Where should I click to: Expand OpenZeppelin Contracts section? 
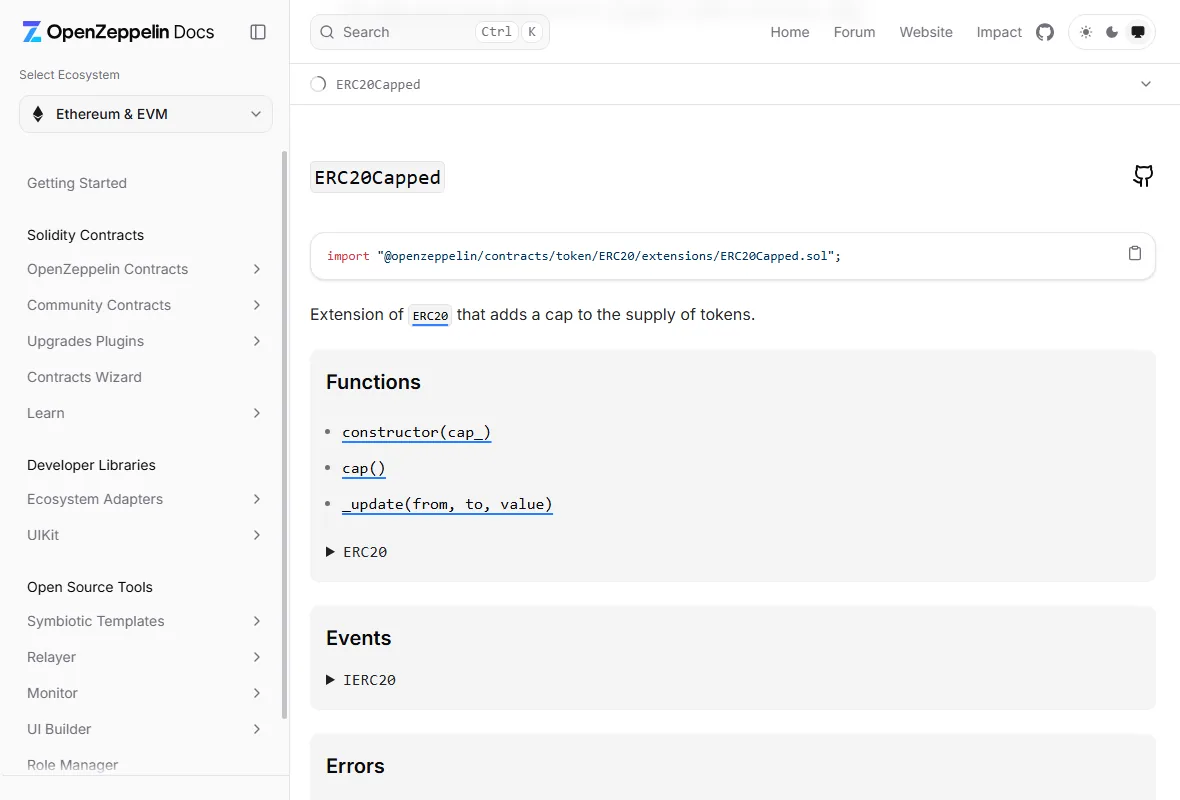coord(257,269)
